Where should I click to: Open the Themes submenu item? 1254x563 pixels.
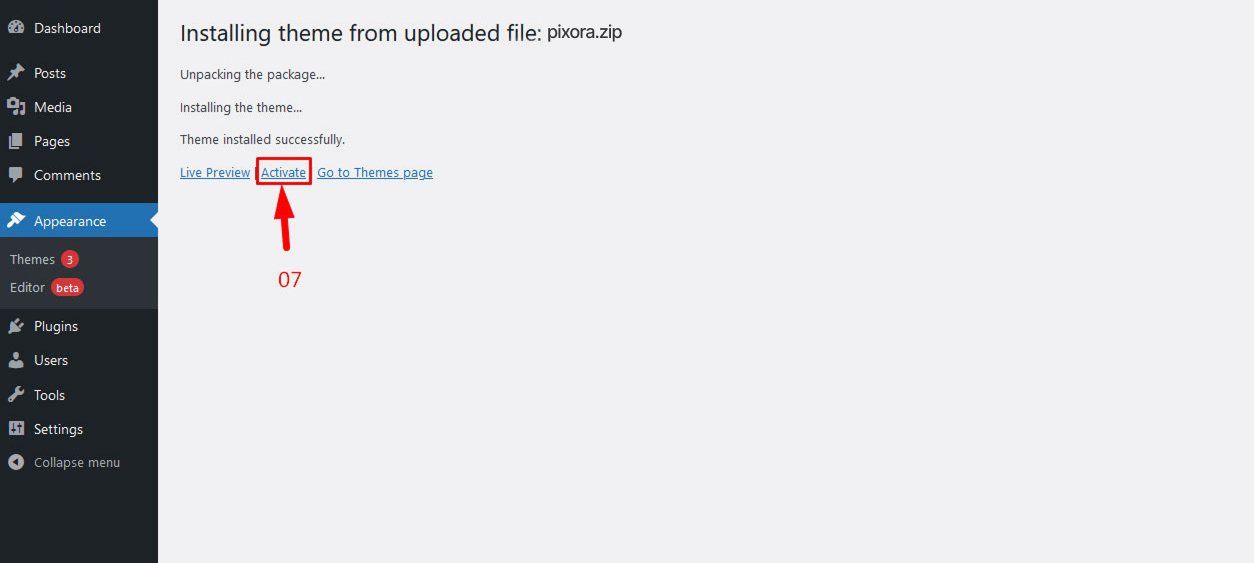(32, 259)
